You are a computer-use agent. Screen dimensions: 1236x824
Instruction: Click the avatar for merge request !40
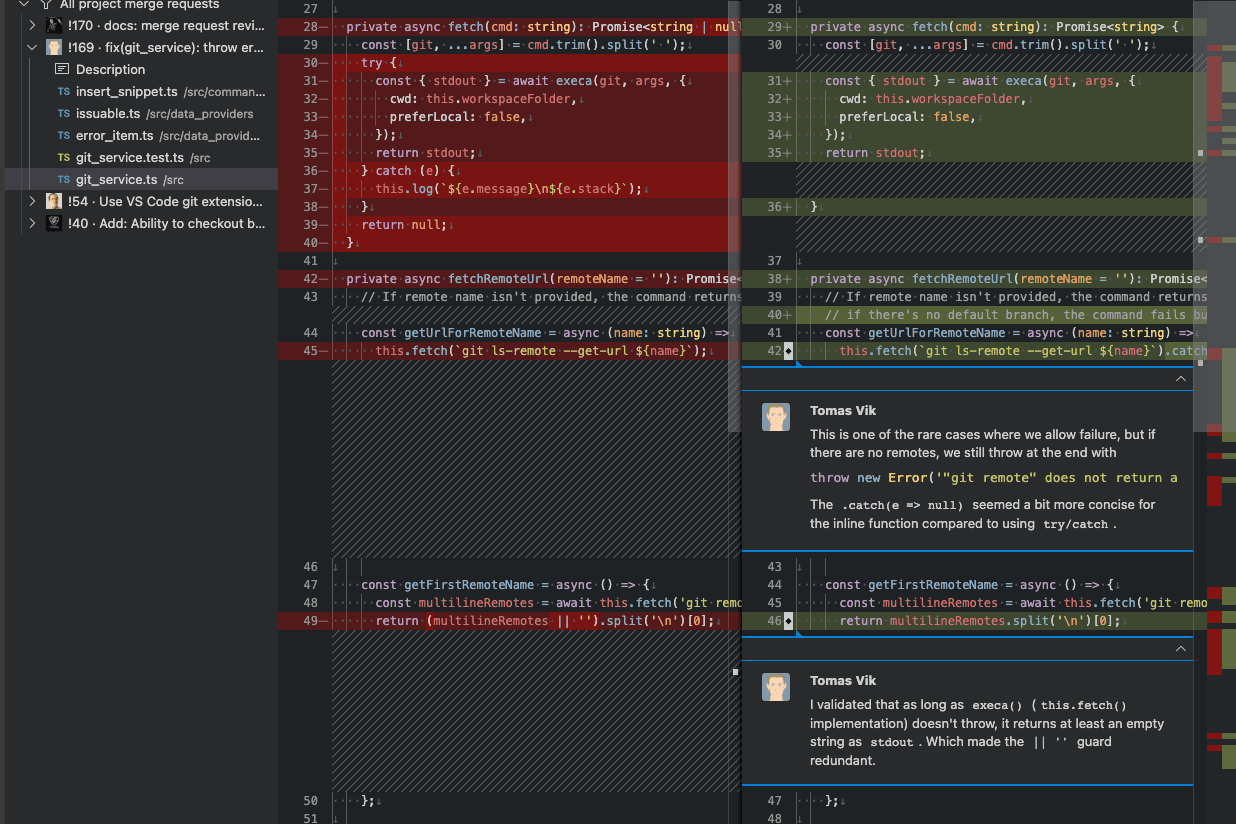pos(53,223)
